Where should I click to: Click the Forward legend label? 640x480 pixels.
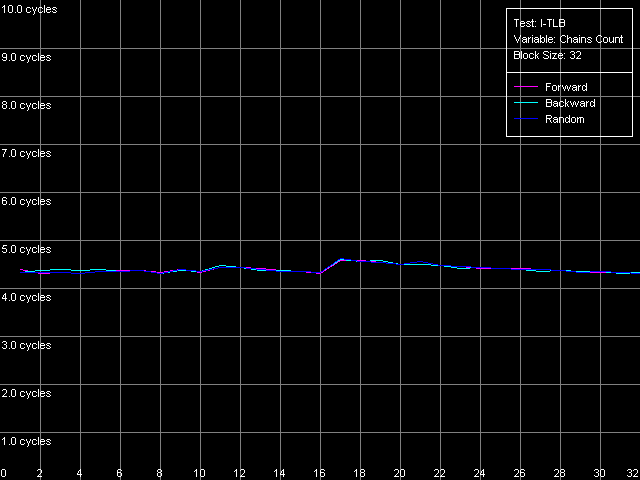[x=566, y=88]
